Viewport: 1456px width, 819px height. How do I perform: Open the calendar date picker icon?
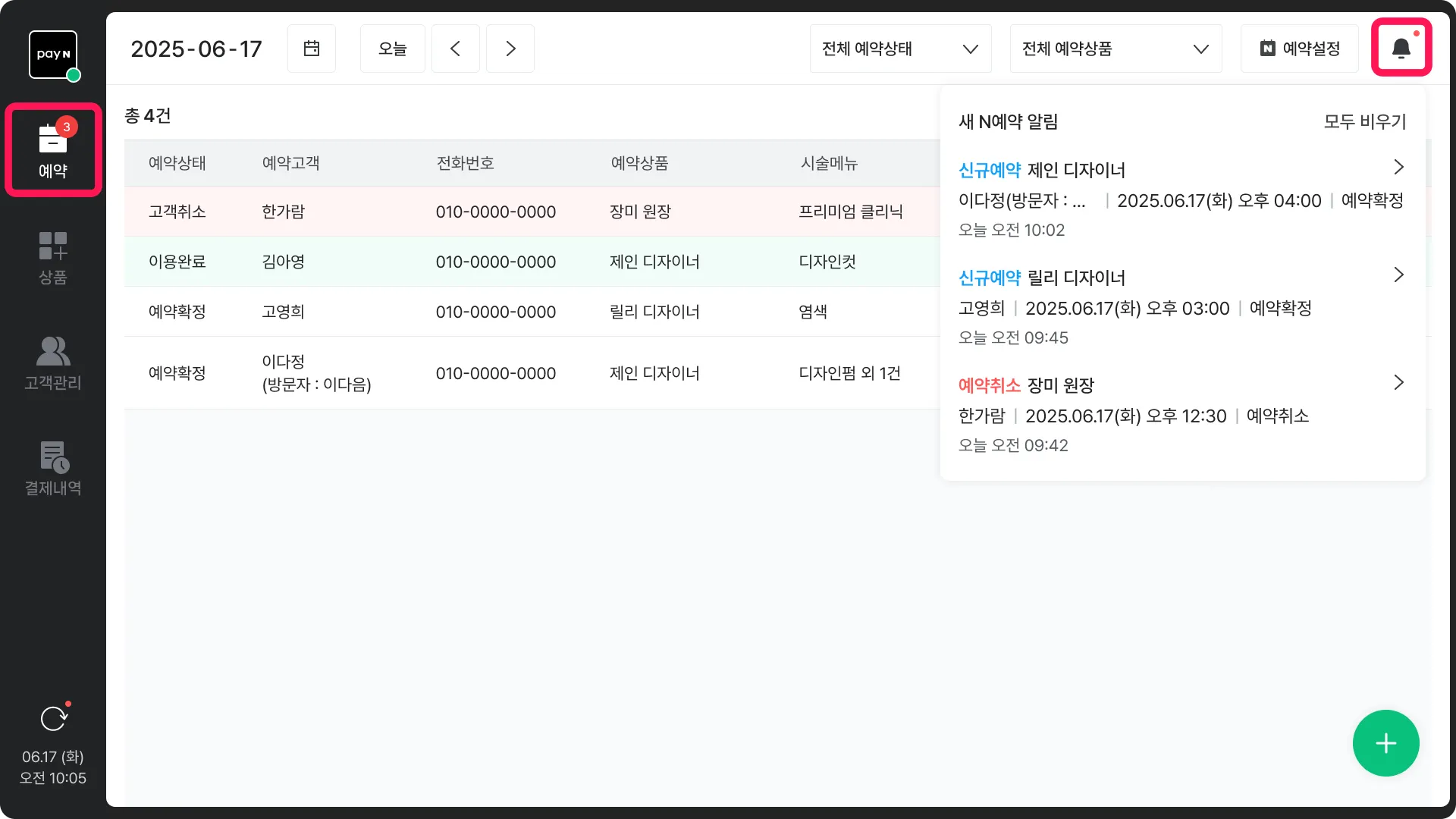(311, 49)
